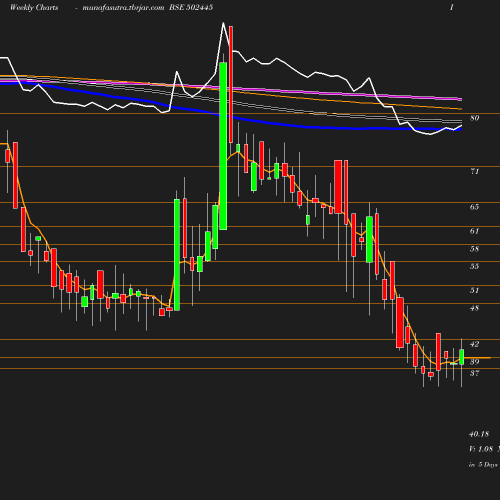Select the 51 price axis label
This screenshot has height=500, width=500.
[474, 290]
